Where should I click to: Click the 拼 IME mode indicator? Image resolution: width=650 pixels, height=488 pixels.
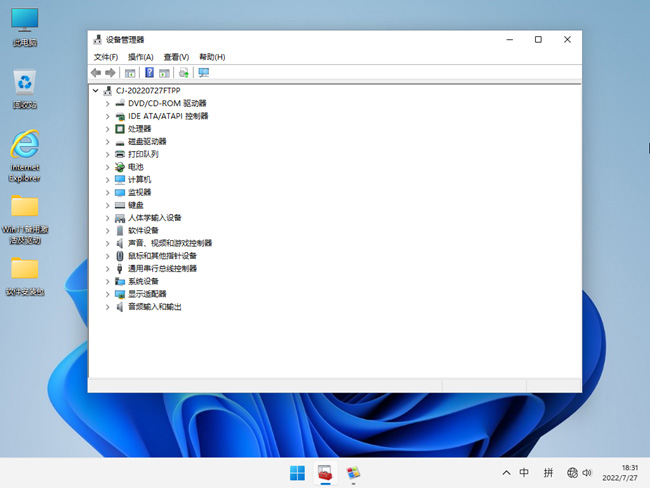[x=548, y=473]
